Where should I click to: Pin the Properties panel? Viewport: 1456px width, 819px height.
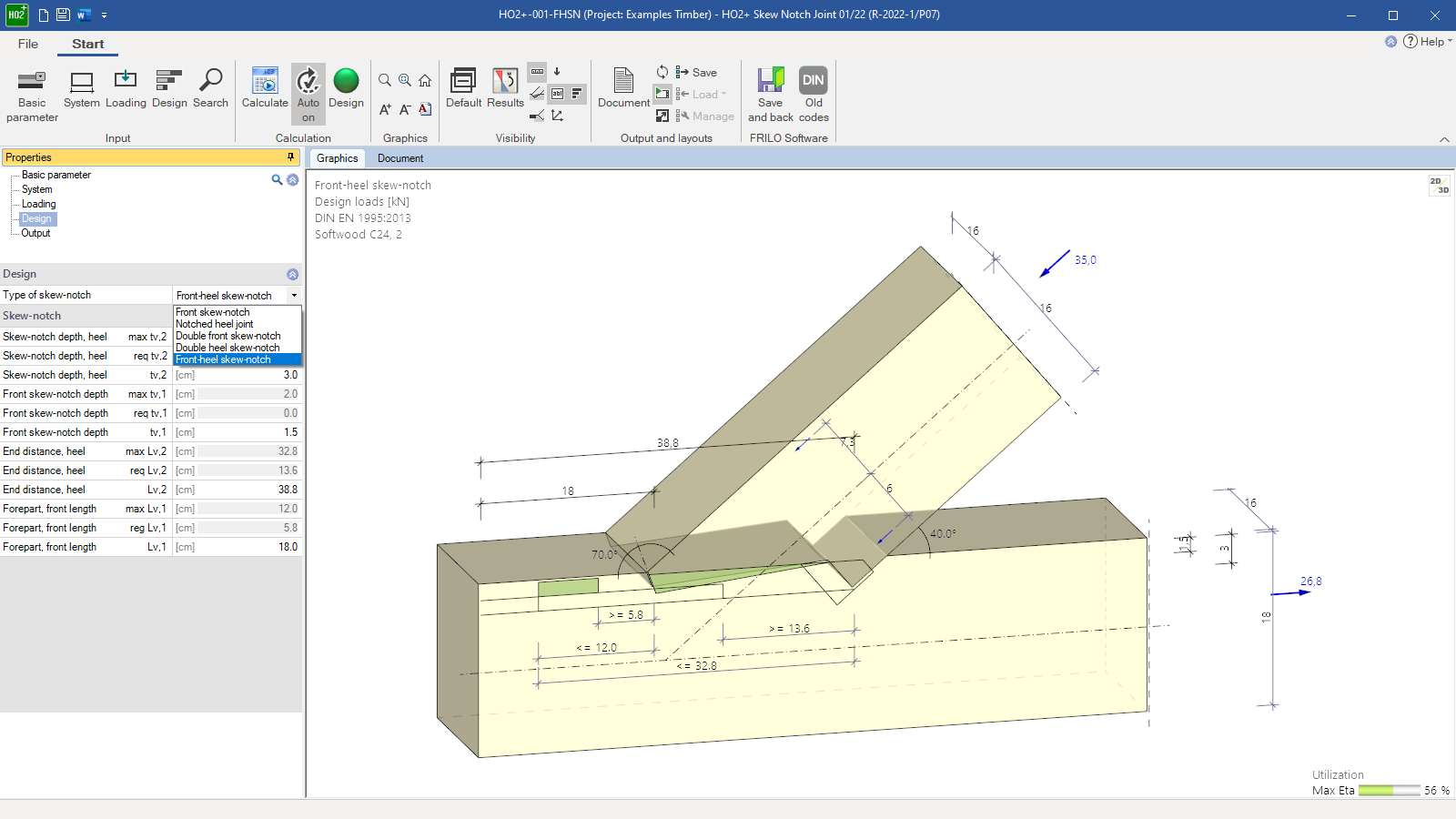coord(291,157)
